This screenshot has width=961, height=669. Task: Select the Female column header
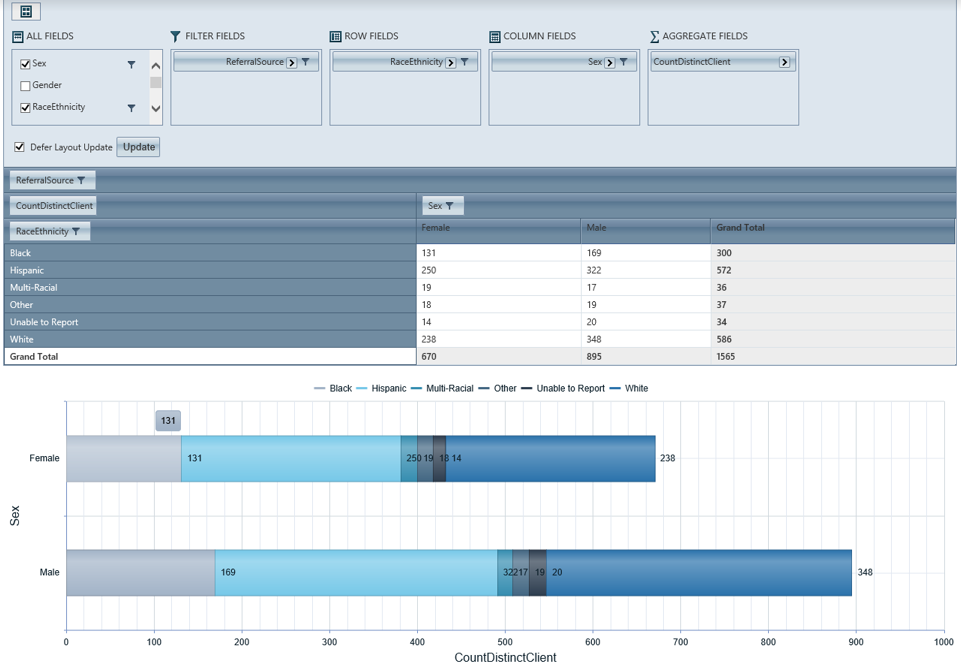(498, 232)
